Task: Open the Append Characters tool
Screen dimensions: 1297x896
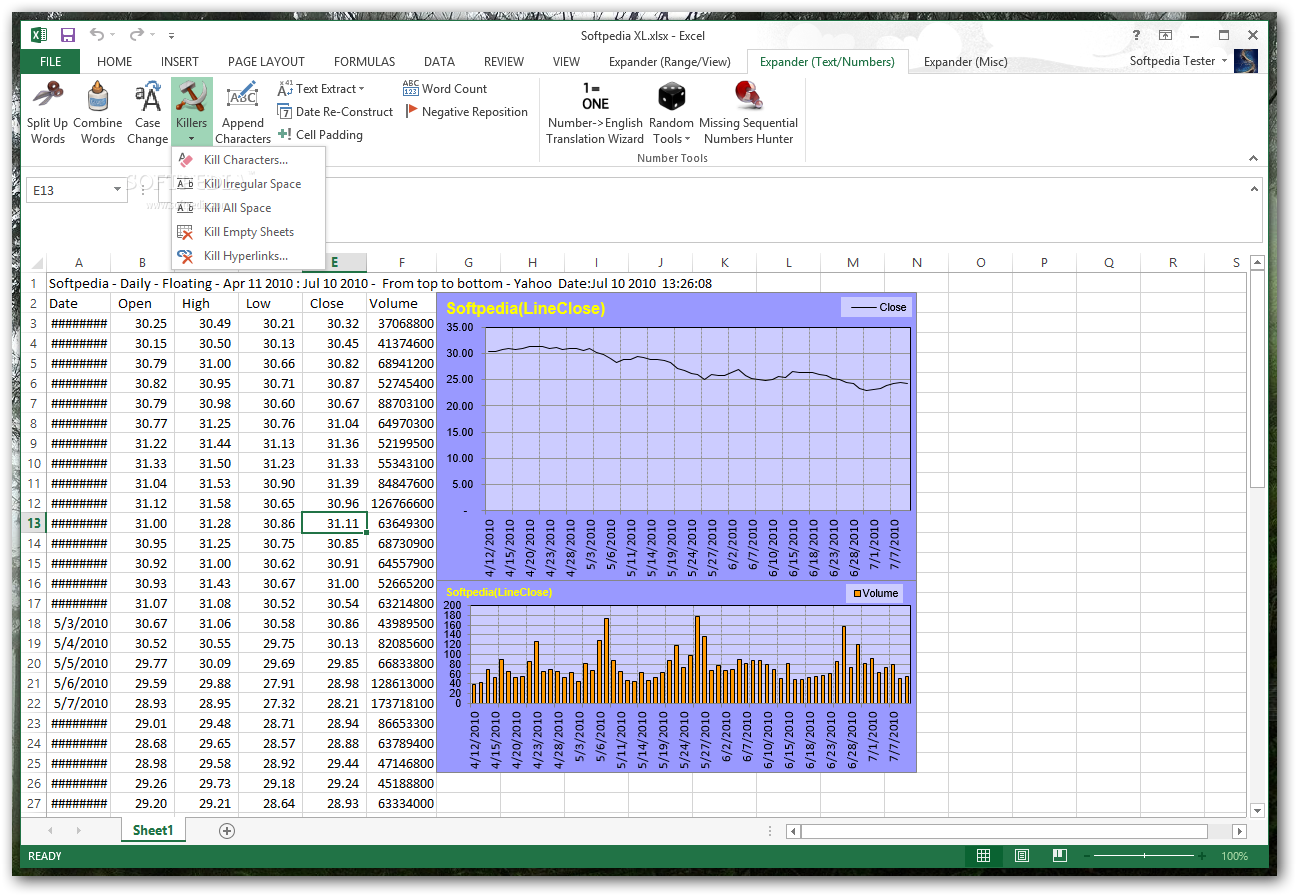Action: pyautogui.click(x=242, y=113)
